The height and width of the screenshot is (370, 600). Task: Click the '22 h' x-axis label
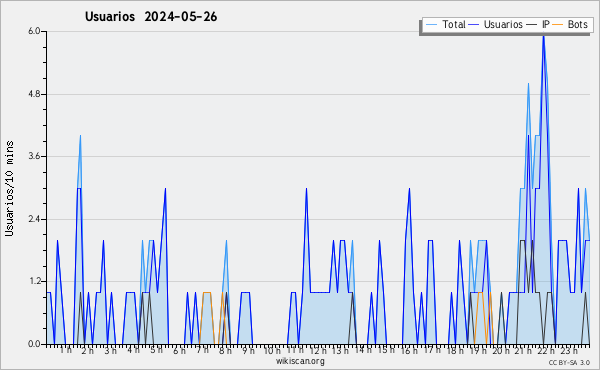pyautogui.click(x=546, y=350)
